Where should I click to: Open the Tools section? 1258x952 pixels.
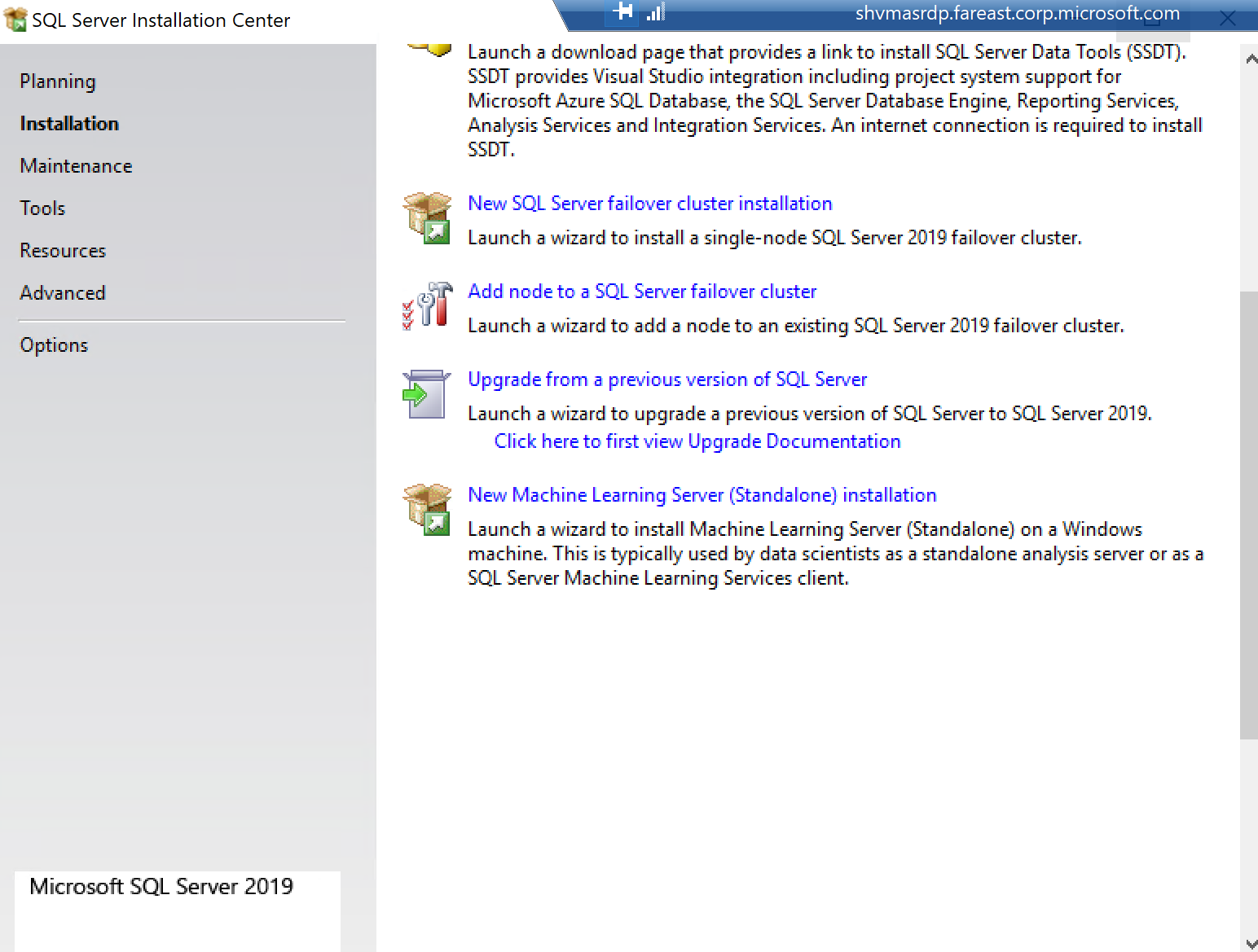click(x=42, y=208)
